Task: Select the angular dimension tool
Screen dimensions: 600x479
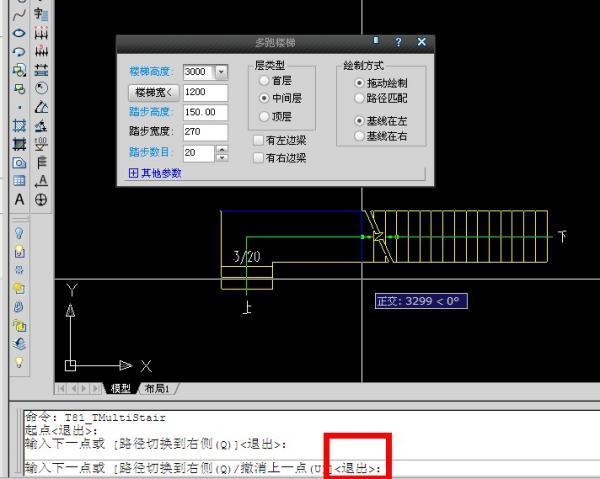Action: click(41, 107)
